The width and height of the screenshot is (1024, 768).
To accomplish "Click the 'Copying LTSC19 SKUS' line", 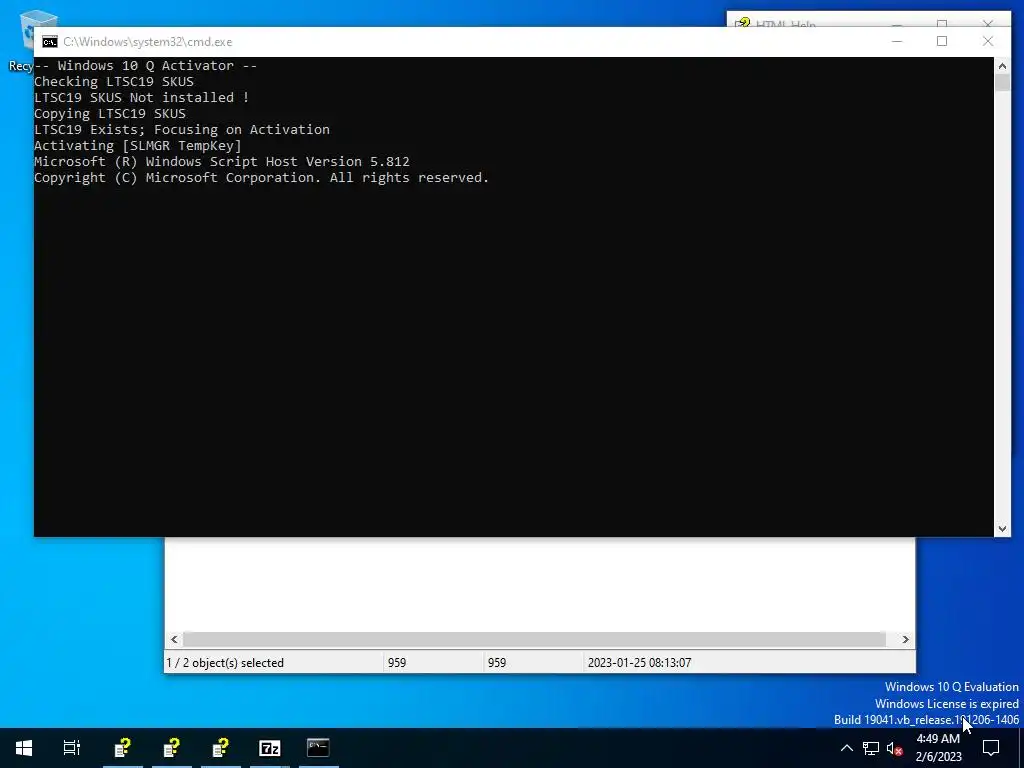I will coord(110,114).
